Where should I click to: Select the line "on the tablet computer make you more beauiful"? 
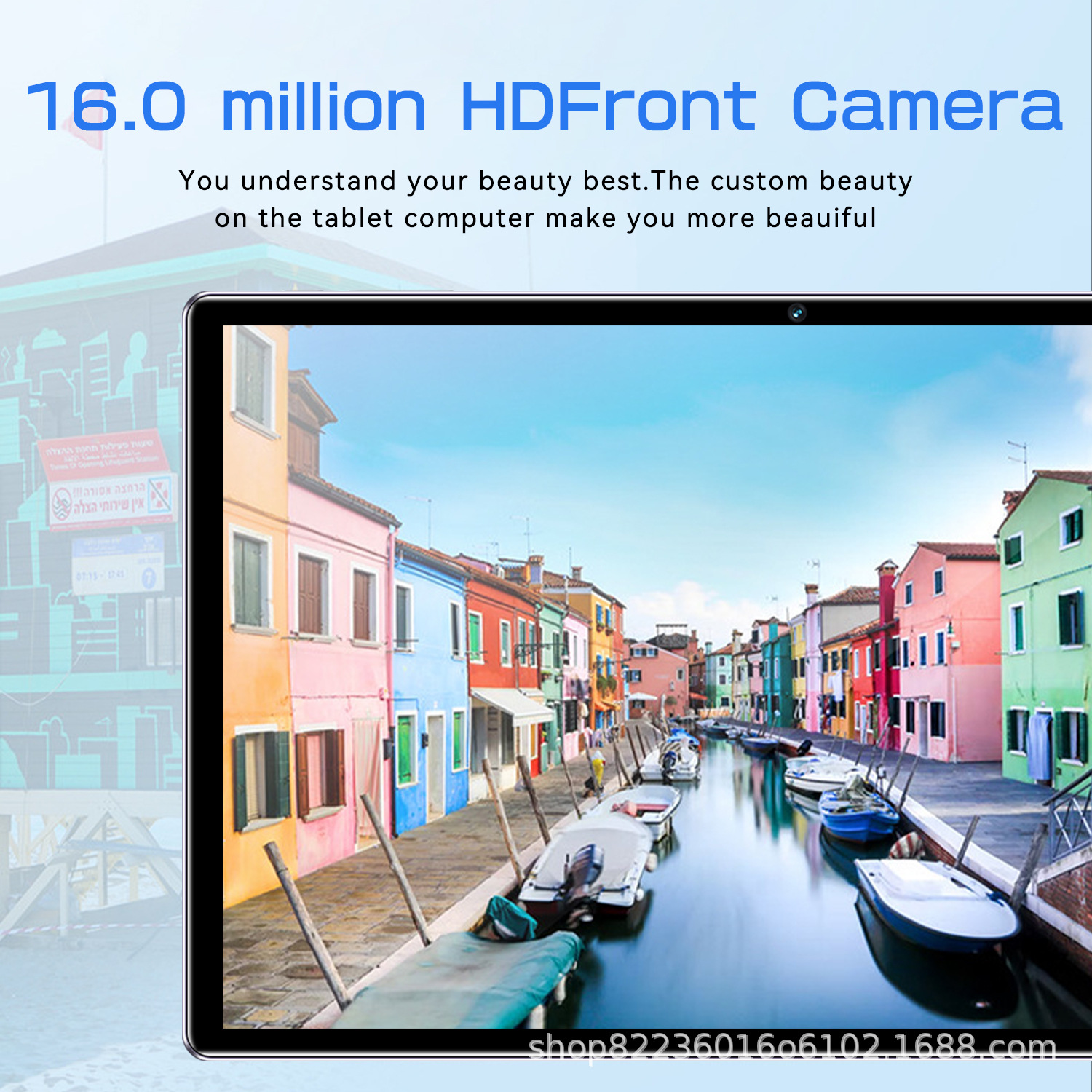pyautogui.click(x=545, y=218)
